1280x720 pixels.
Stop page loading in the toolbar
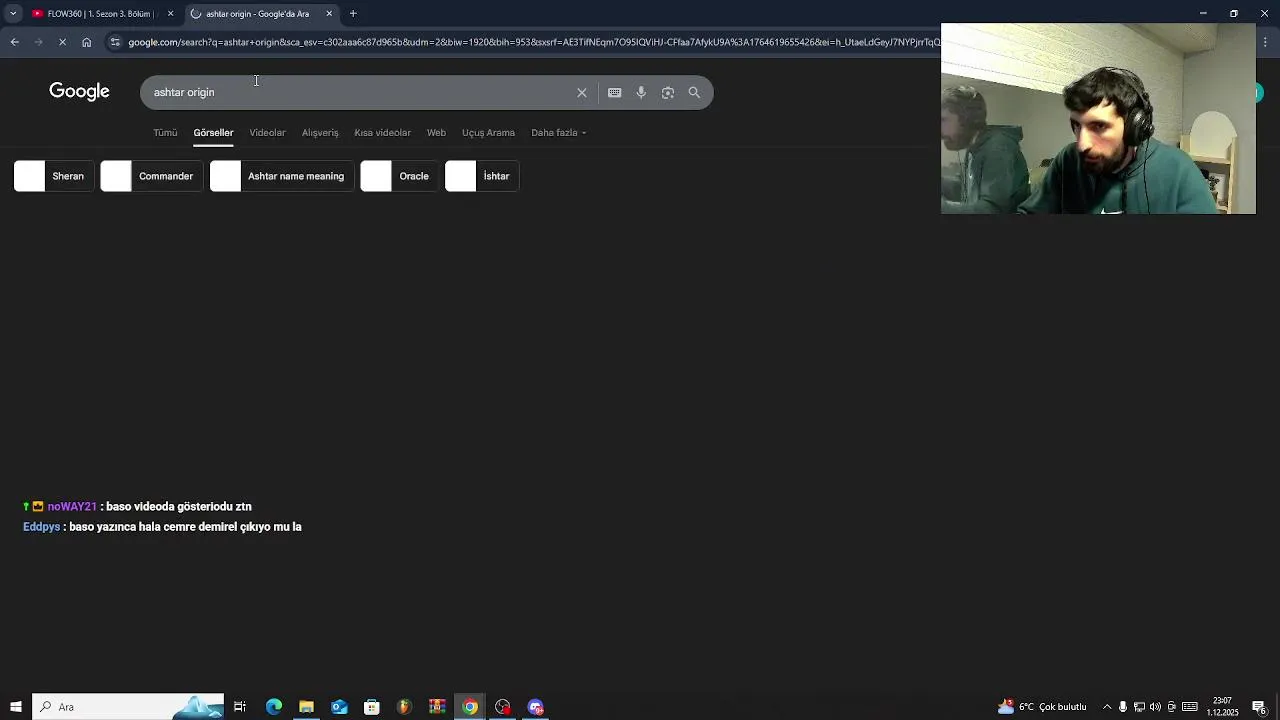pyautogui.click(x=62, y=42)
